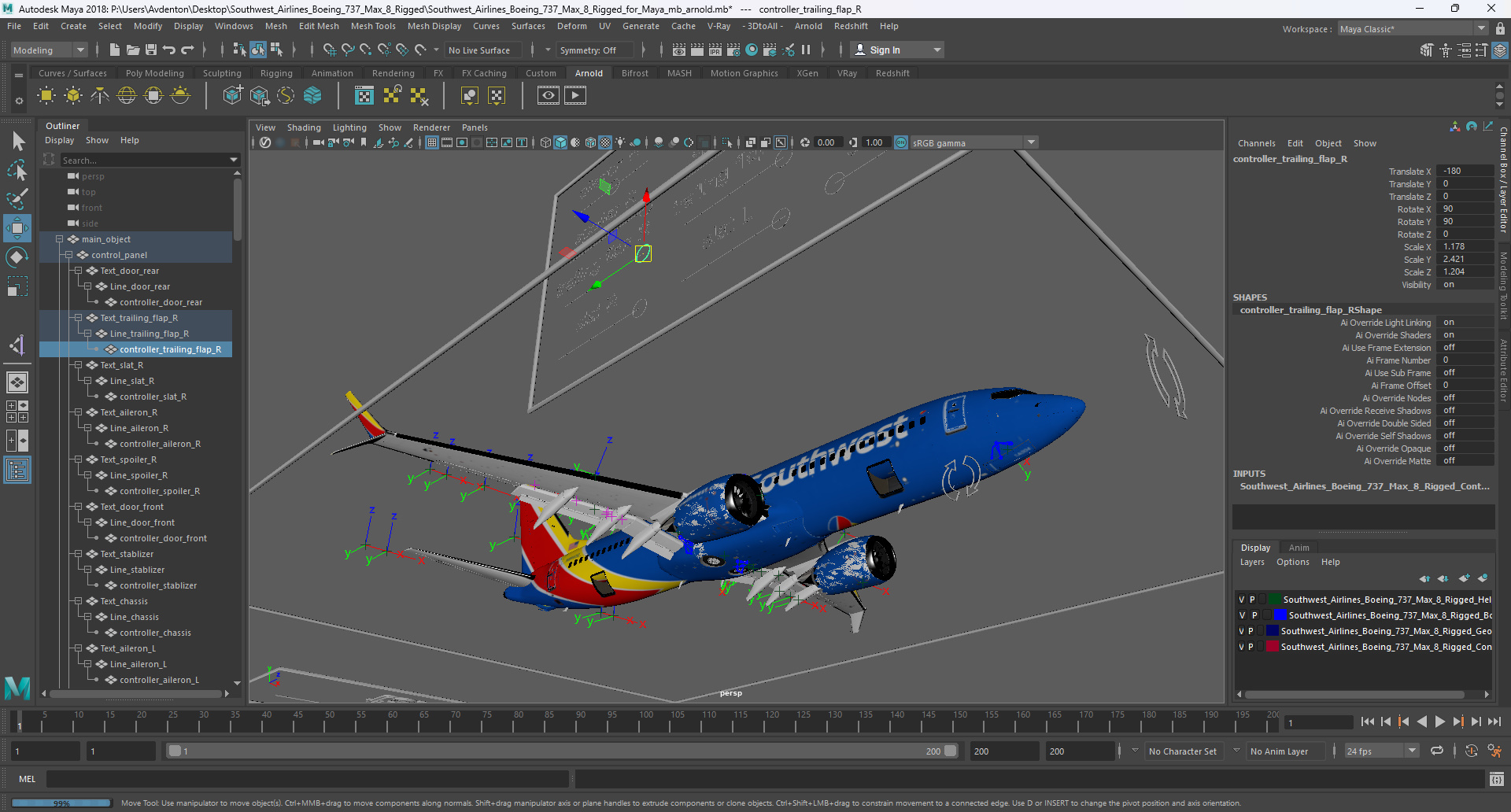Viewport: 1511px width, 812px height.
Task: Click the Arnold standin shelf icon
Action: pos(232,96)
